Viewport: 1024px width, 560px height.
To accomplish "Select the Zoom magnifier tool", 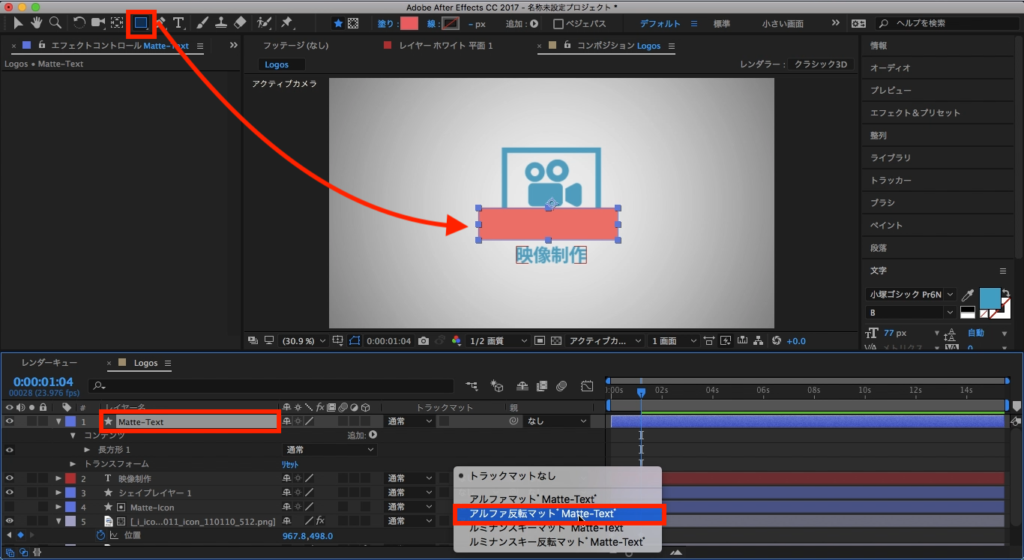I will point(56,22).
